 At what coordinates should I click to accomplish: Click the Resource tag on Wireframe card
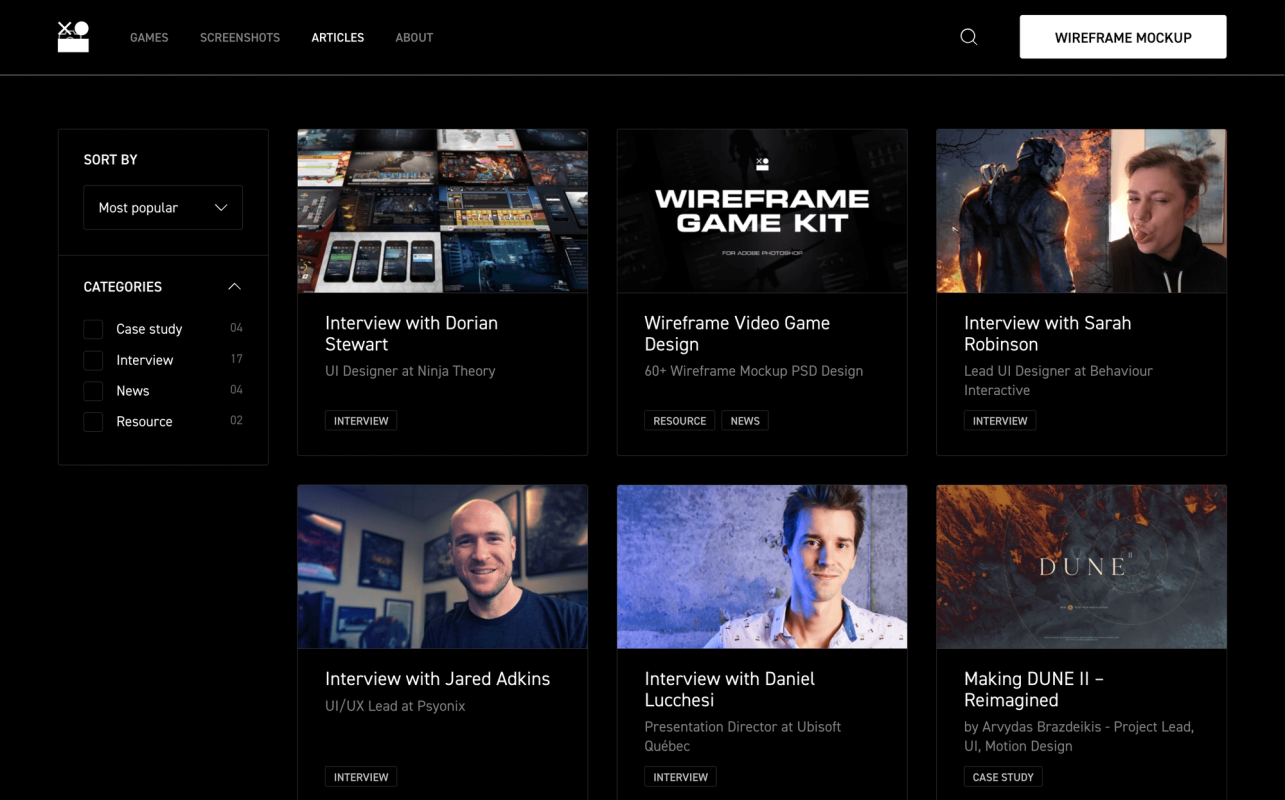(x=680, y=421)
